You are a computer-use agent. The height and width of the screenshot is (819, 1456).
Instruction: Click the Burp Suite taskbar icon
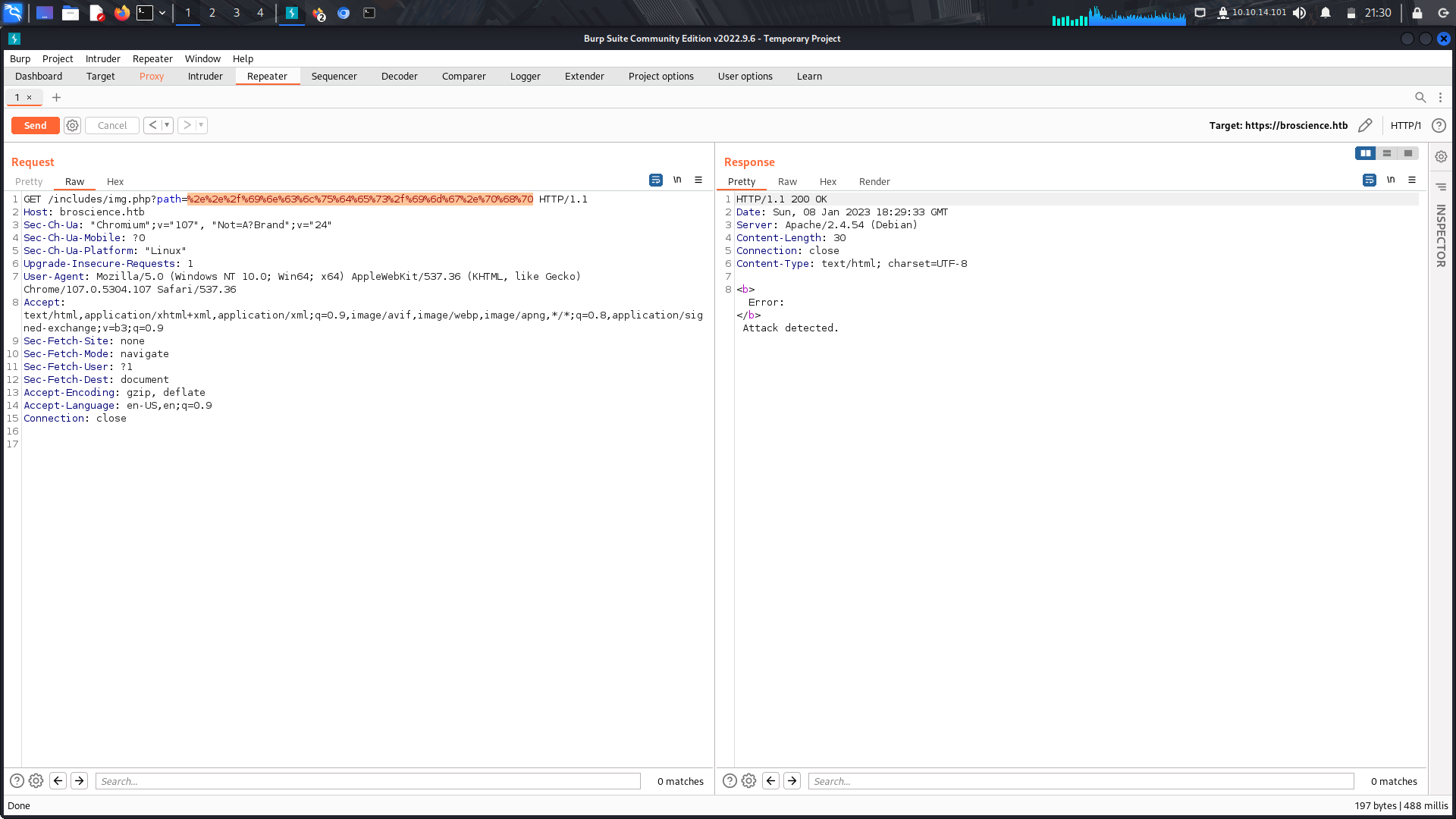(x=292, y=13)
